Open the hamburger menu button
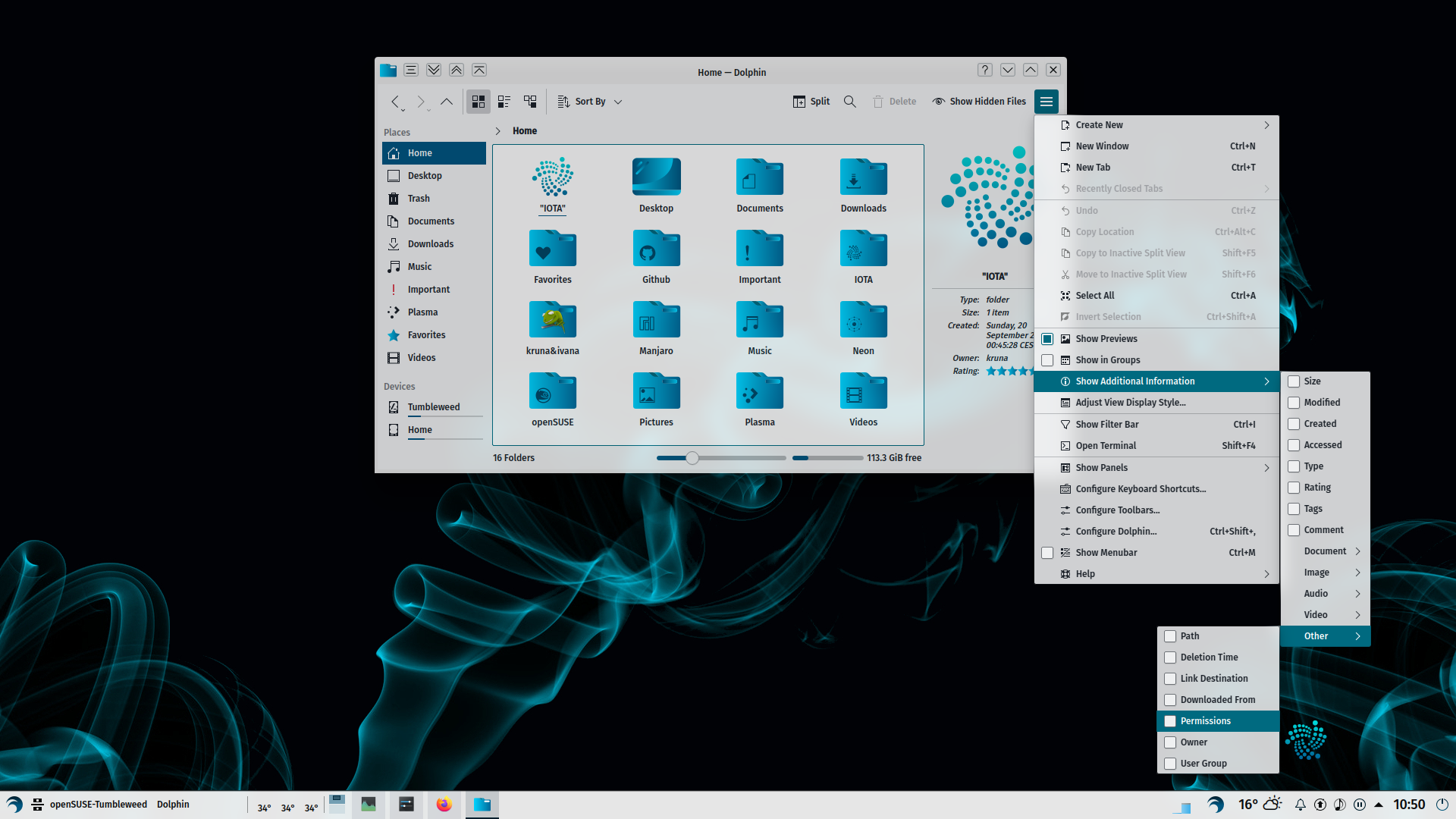 [x=1046, y=102]
